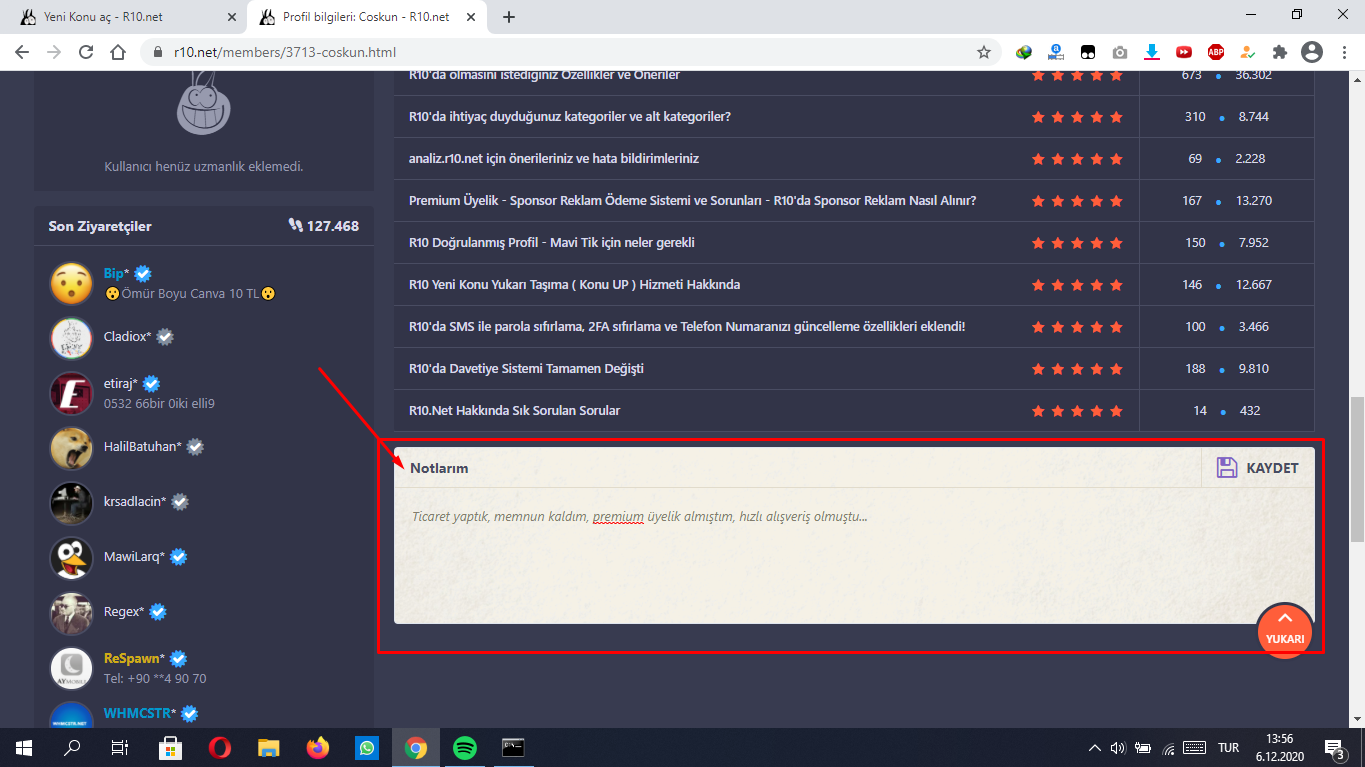Open WhatsApp from the taskbar
The height and width of the screenshot is (767, 1365).
click(367, 747)
